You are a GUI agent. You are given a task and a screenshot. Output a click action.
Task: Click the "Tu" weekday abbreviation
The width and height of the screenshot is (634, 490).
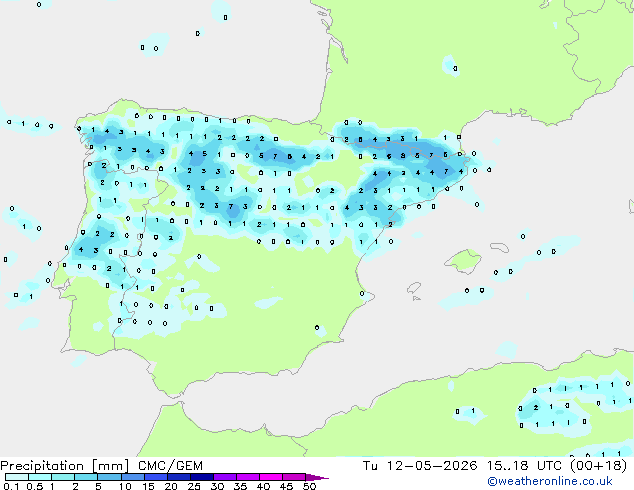point(370,466)
